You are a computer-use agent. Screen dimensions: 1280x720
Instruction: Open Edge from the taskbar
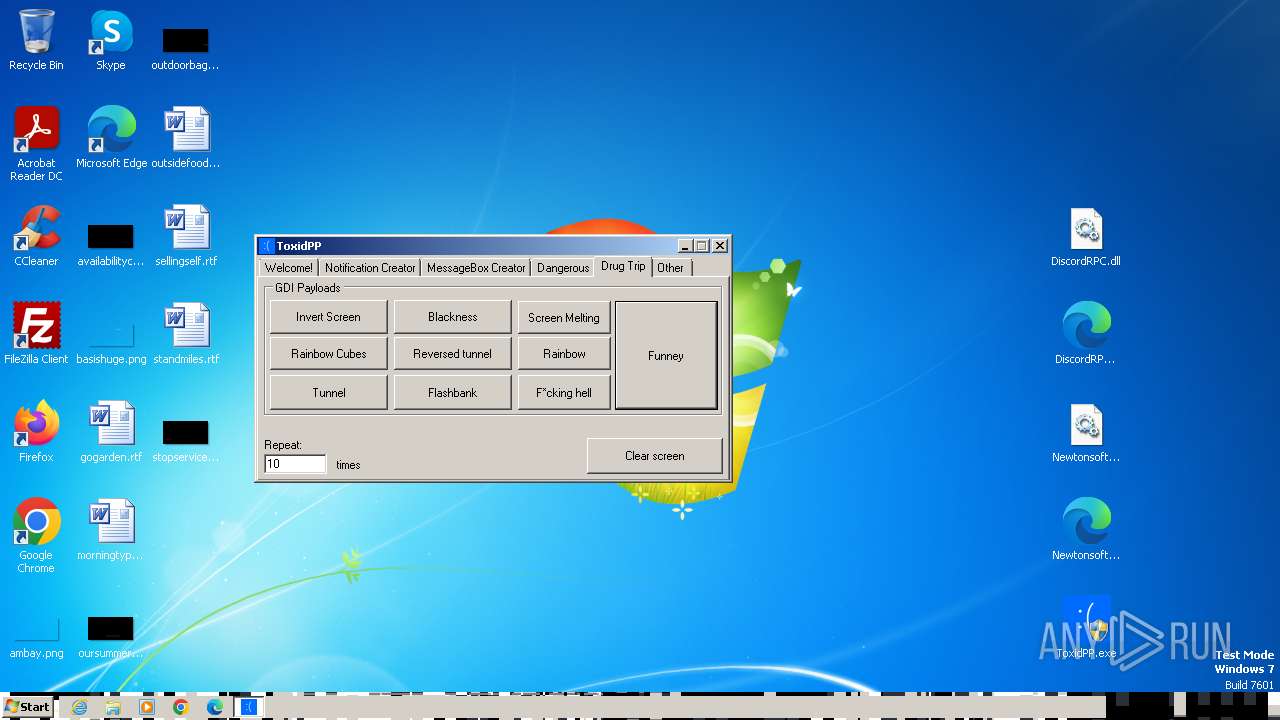(215, 707)
